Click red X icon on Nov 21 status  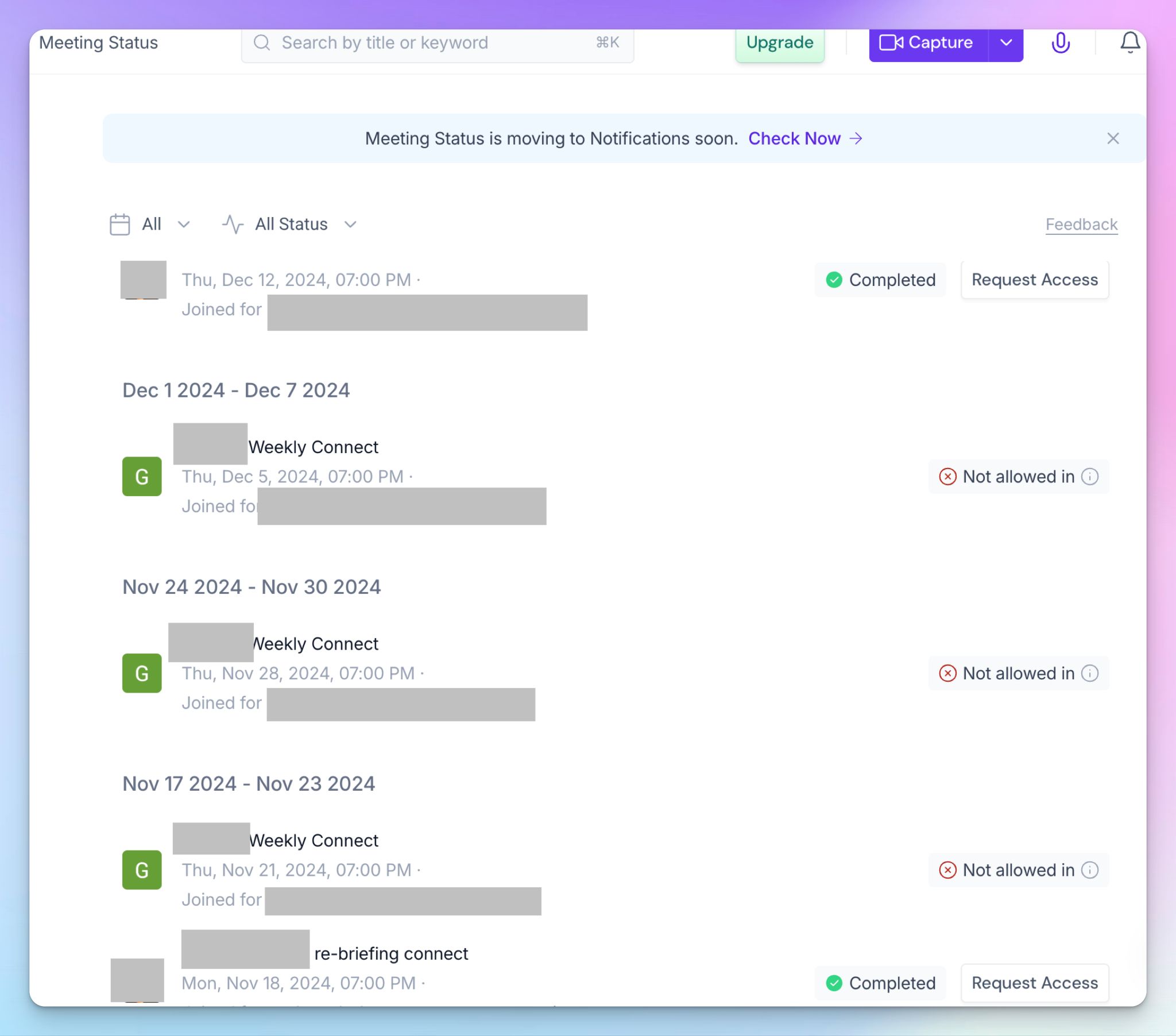[x=947, y=870]
